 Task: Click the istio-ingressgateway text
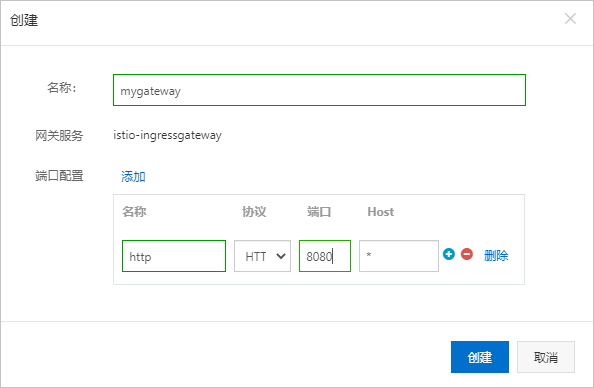point(167,135)
